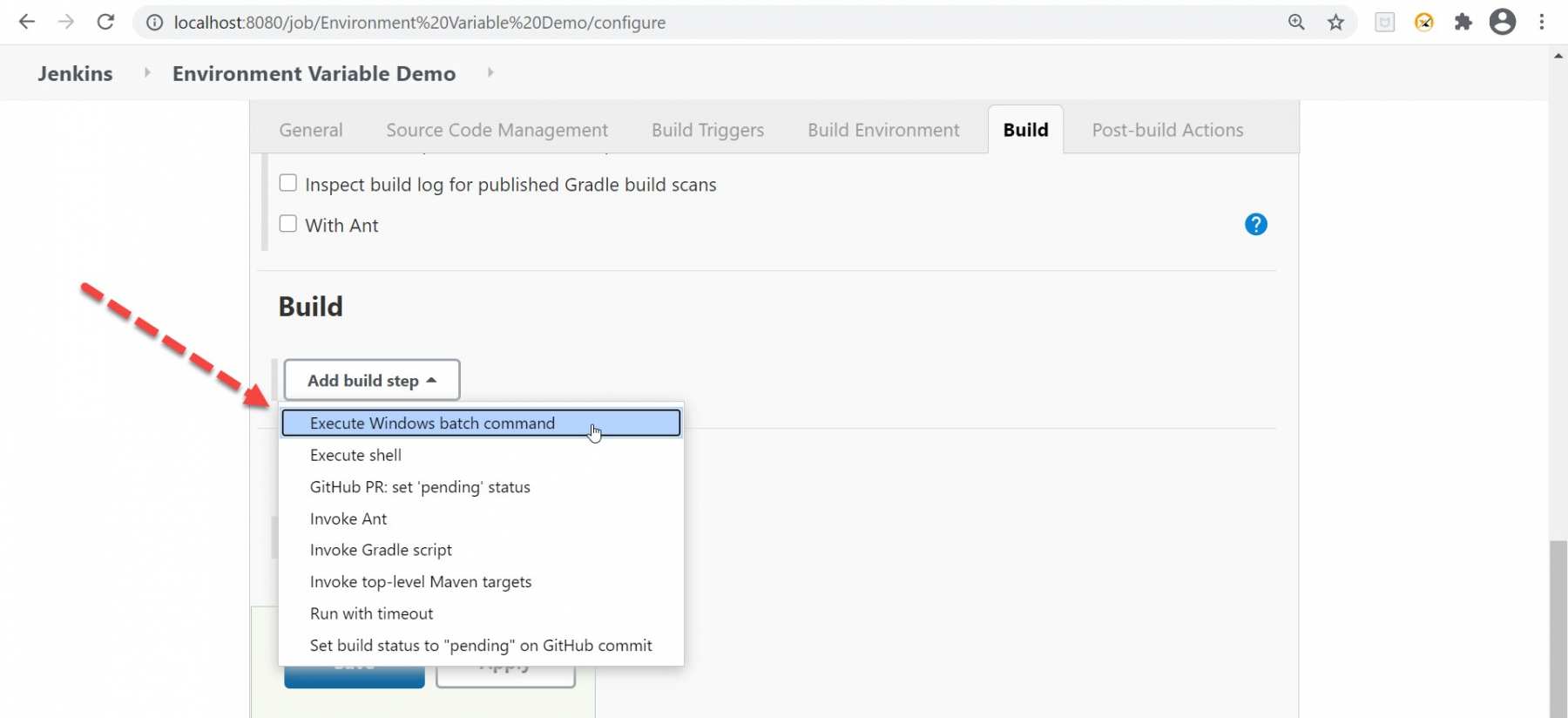The width and height of the screenshot is (1568, 718).
Task: Switch to the Source Code Management tab
Action: pyautogui.click(x=497, y=130)
